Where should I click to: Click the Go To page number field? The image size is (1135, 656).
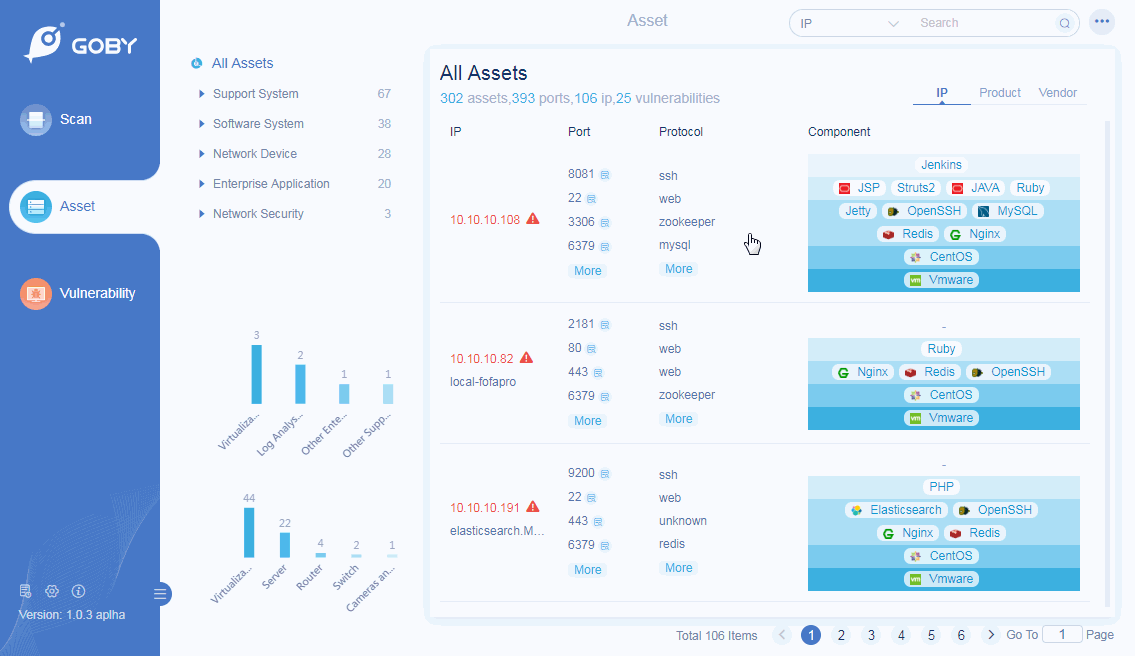1062,634
